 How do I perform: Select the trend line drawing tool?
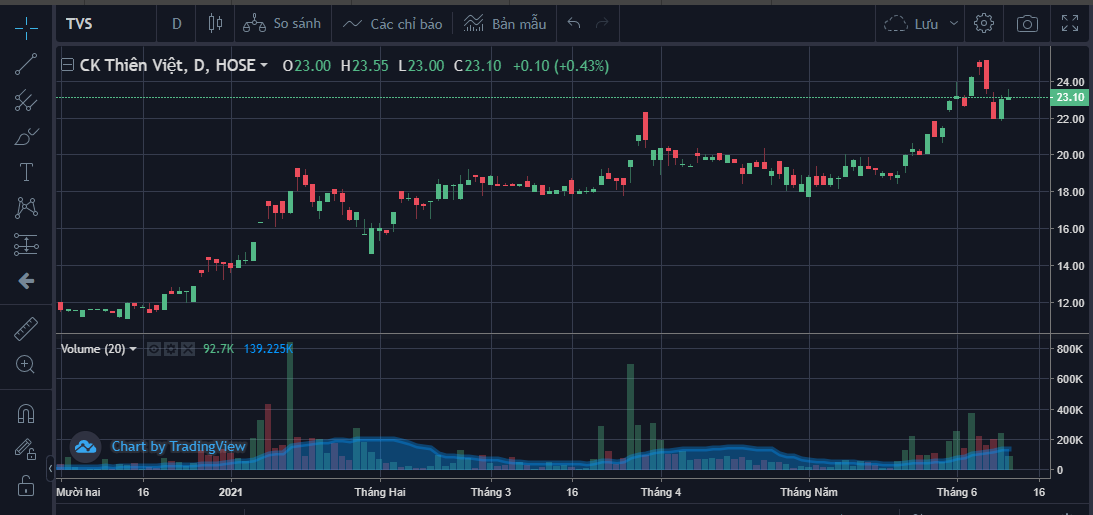pos(26,64)
